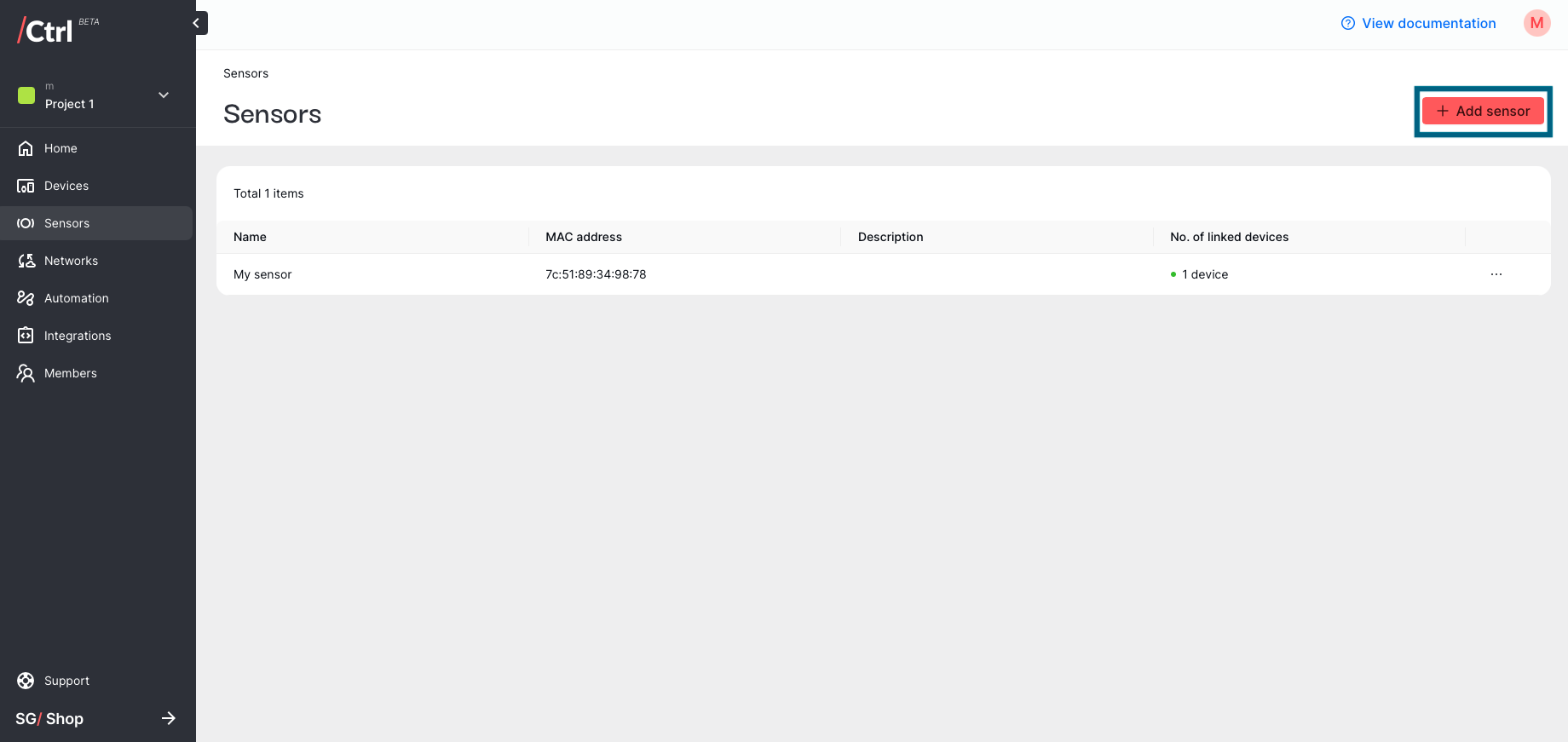Collapse the sidebar with the chevron button
The width and height of the screenshot is (1568, 742).
(197, 23)
